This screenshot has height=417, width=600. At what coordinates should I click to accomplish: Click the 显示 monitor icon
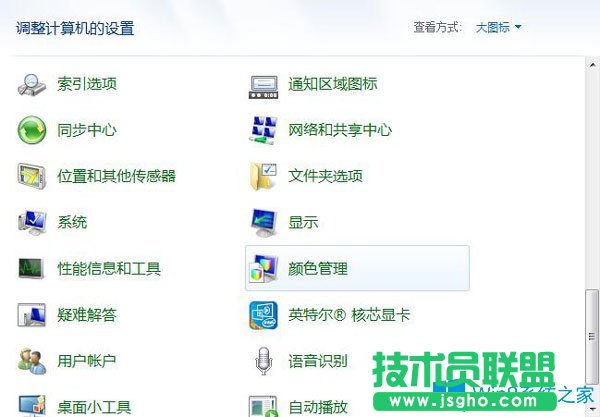264,223
